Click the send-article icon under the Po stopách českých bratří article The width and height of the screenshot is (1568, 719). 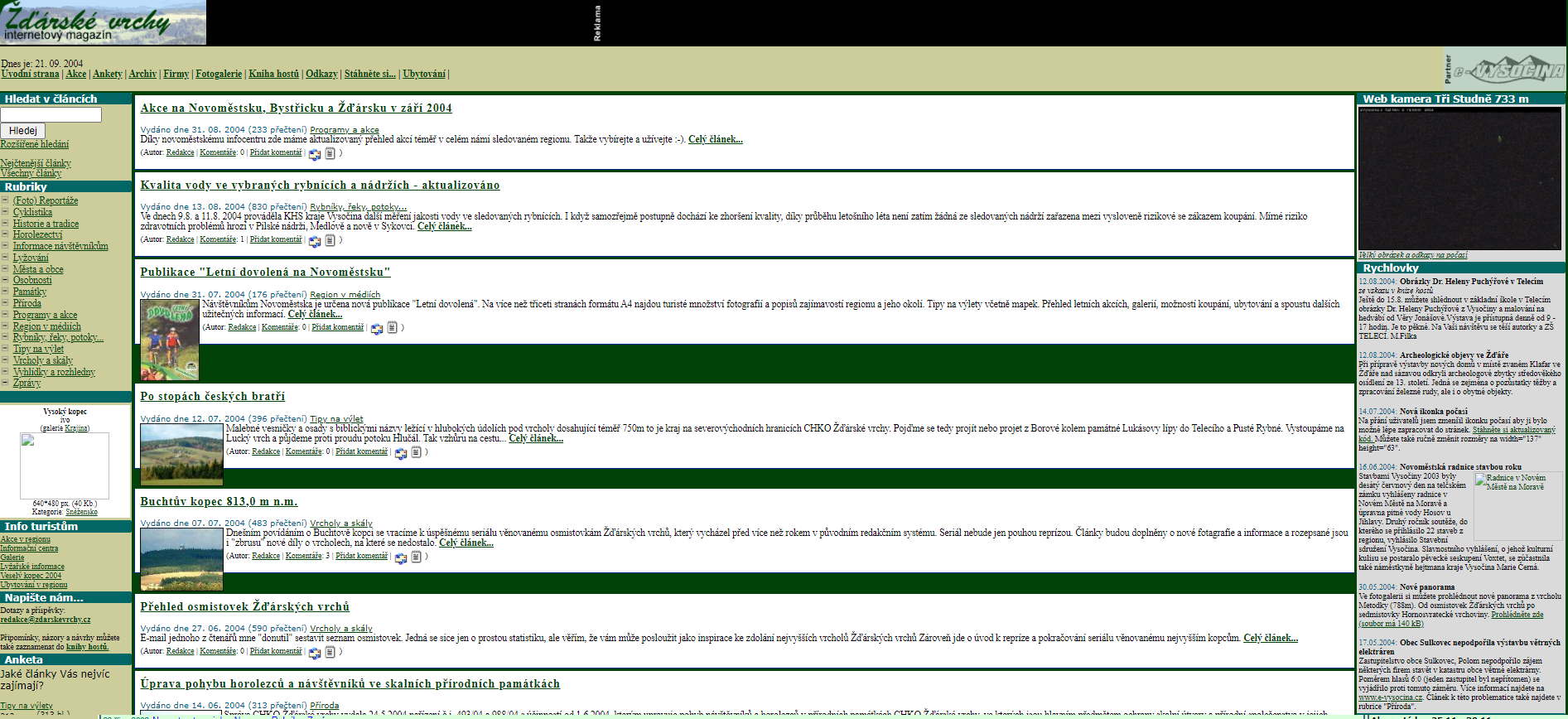[x=401, y=453]
